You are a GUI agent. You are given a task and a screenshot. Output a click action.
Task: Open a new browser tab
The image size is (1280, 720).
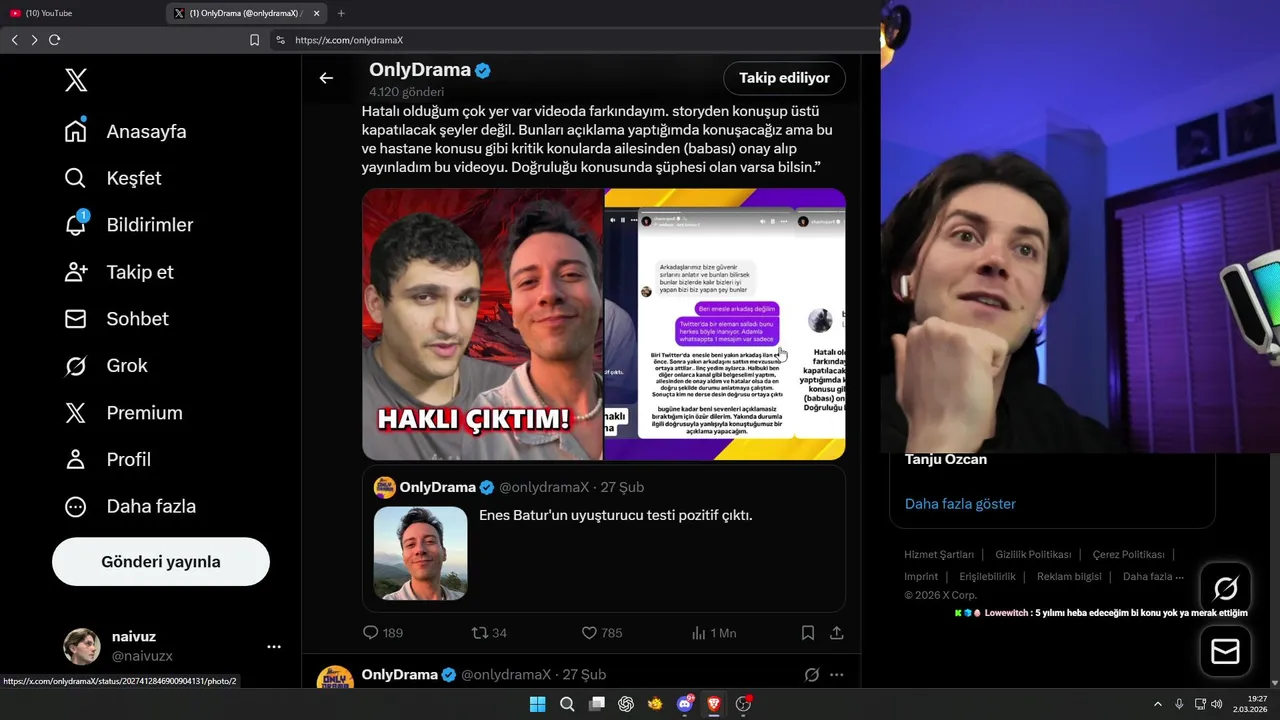341,13
